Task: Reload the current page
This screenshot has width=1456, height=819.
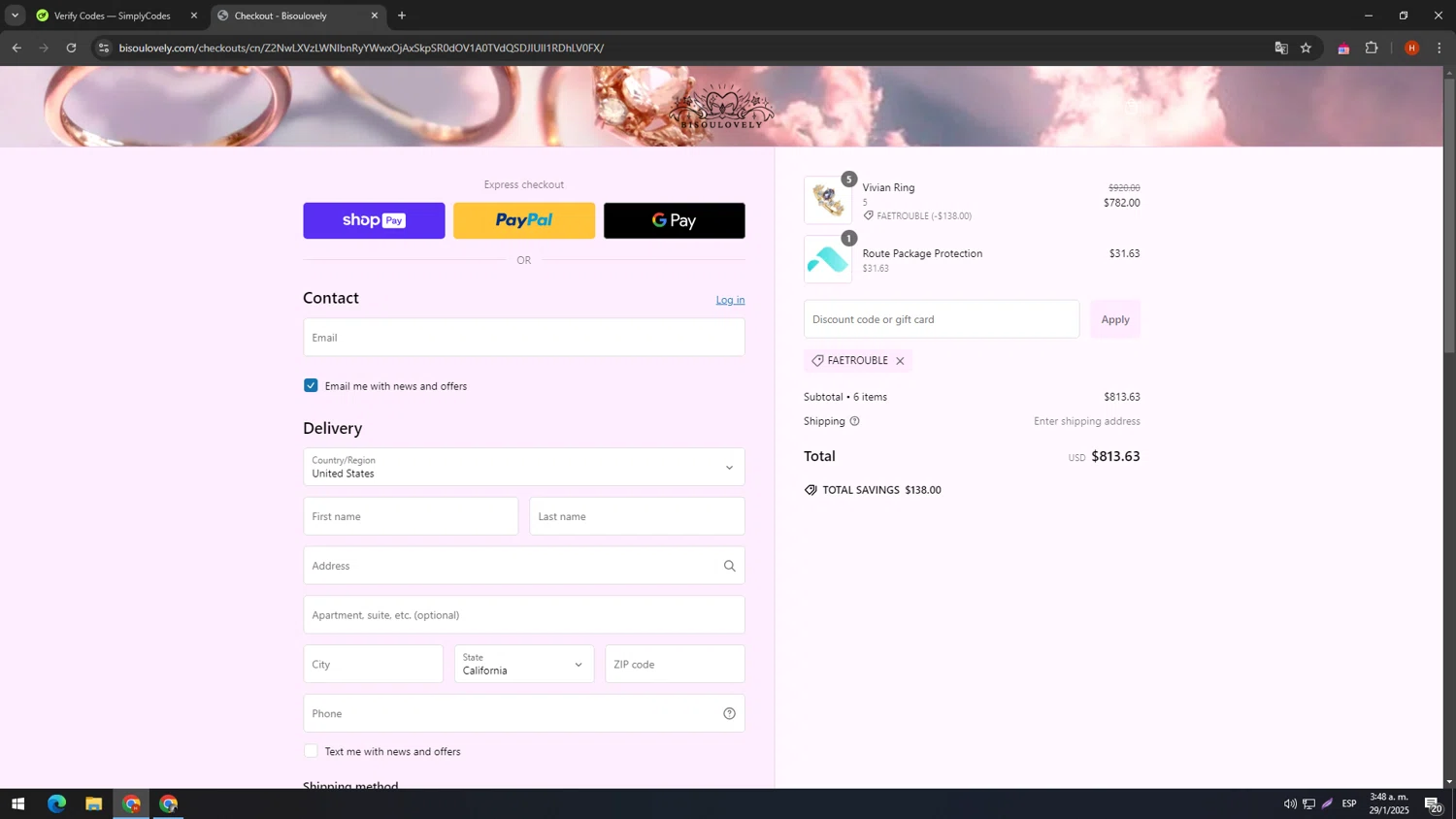Action: tap(71, 48)
